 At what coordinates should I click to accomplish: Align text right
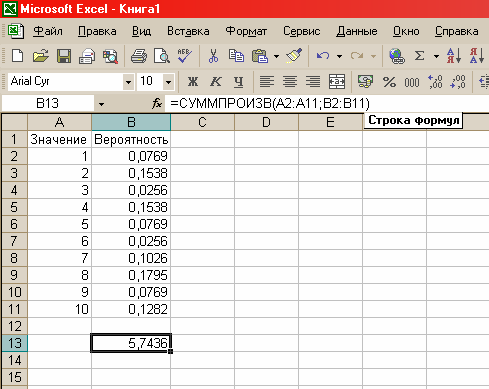pyautogui.click(x=313, y=81)
